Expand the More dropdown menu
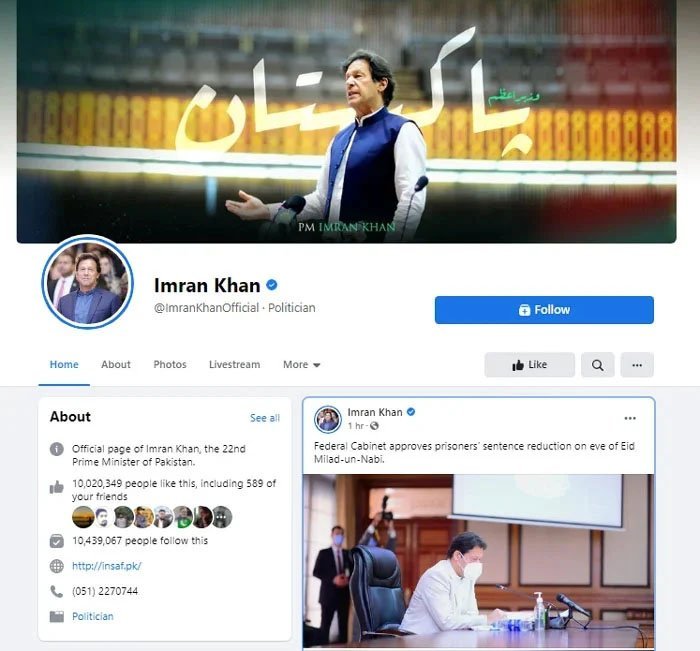This screenshot has height=651, width=700. pos(301,365)
